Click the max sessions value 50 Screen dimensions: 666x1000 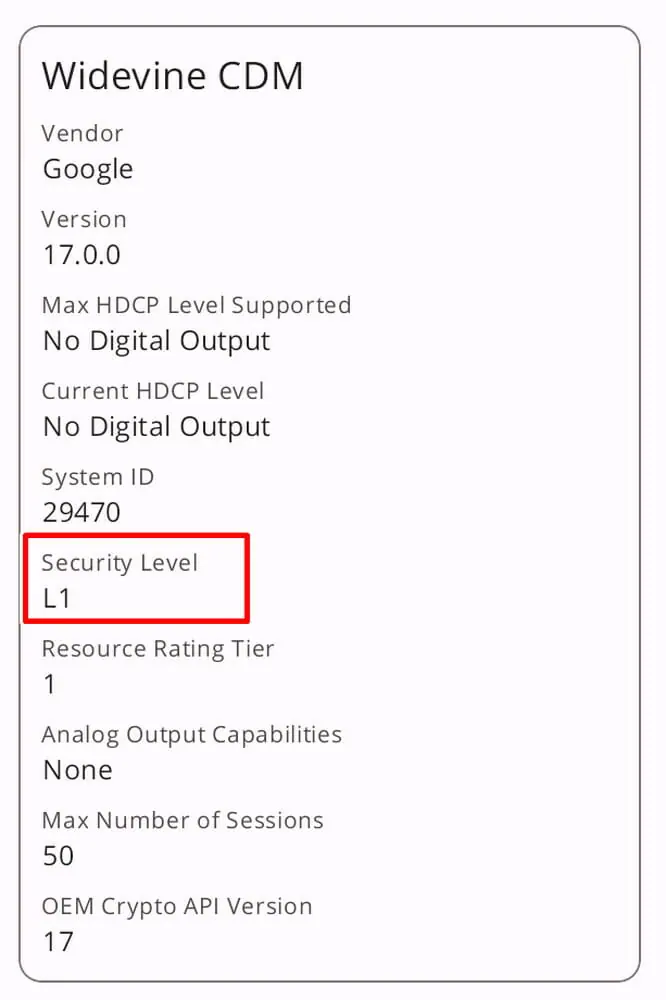59,857
